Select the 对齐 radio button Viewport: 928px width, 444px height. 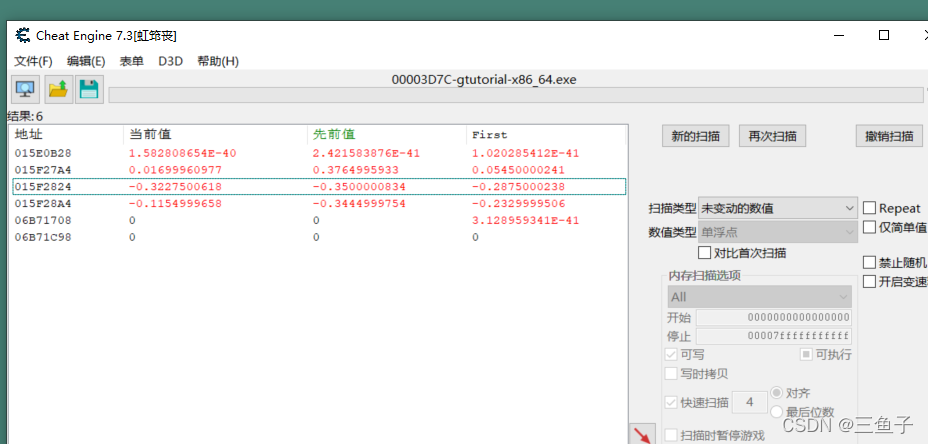777,393
